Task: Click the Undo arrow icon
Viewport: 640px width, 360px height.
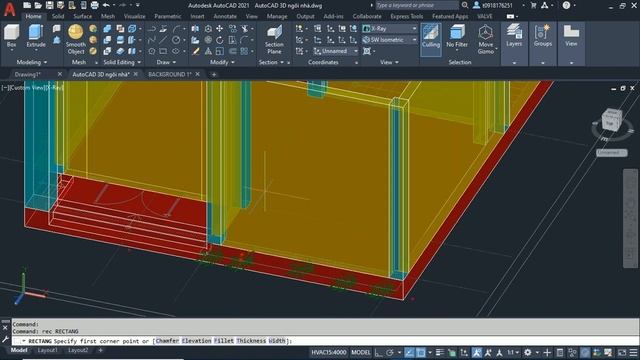Action: 106,5
